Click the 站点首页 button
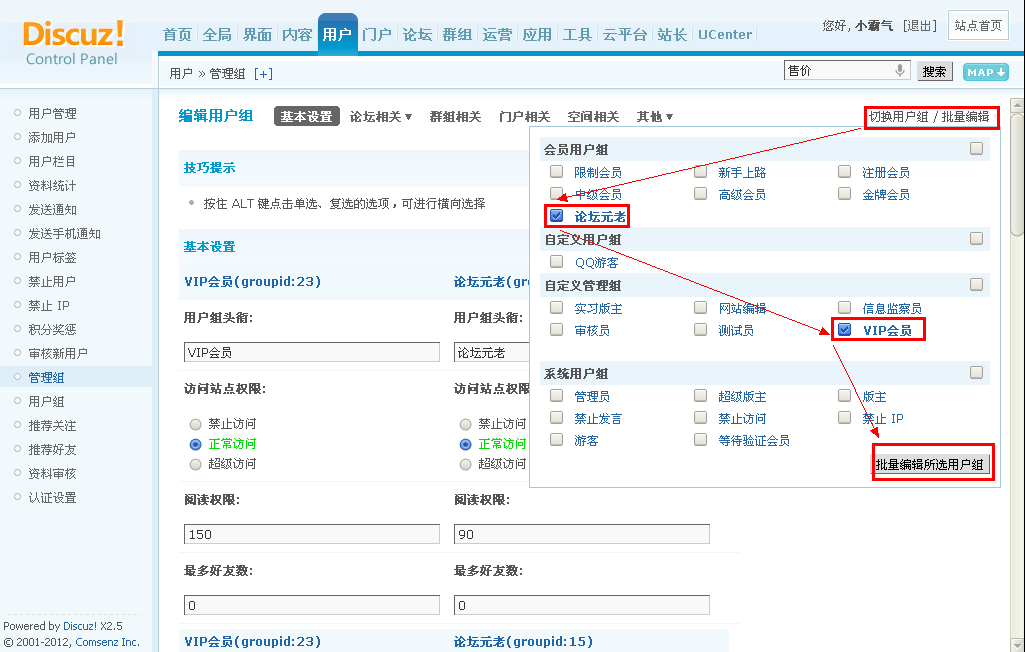Screen dimensions: 1025x652 [978, 26]
